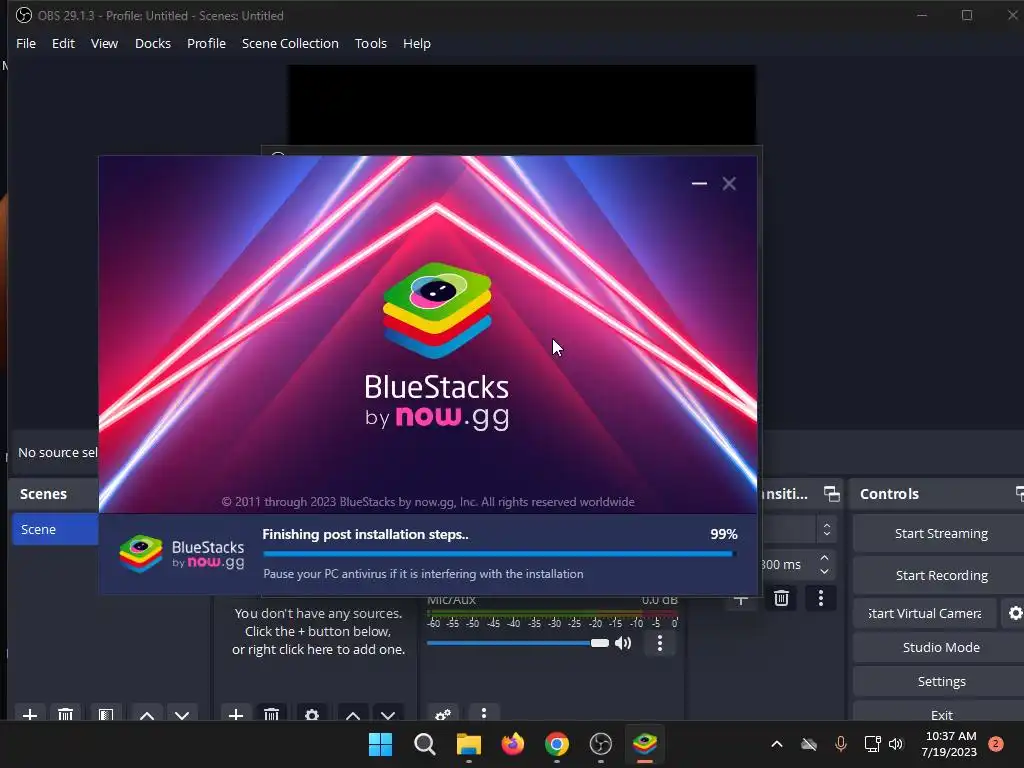Open the Edit menu
This screenshot has height=768, width=1024.
click(63, 43)
